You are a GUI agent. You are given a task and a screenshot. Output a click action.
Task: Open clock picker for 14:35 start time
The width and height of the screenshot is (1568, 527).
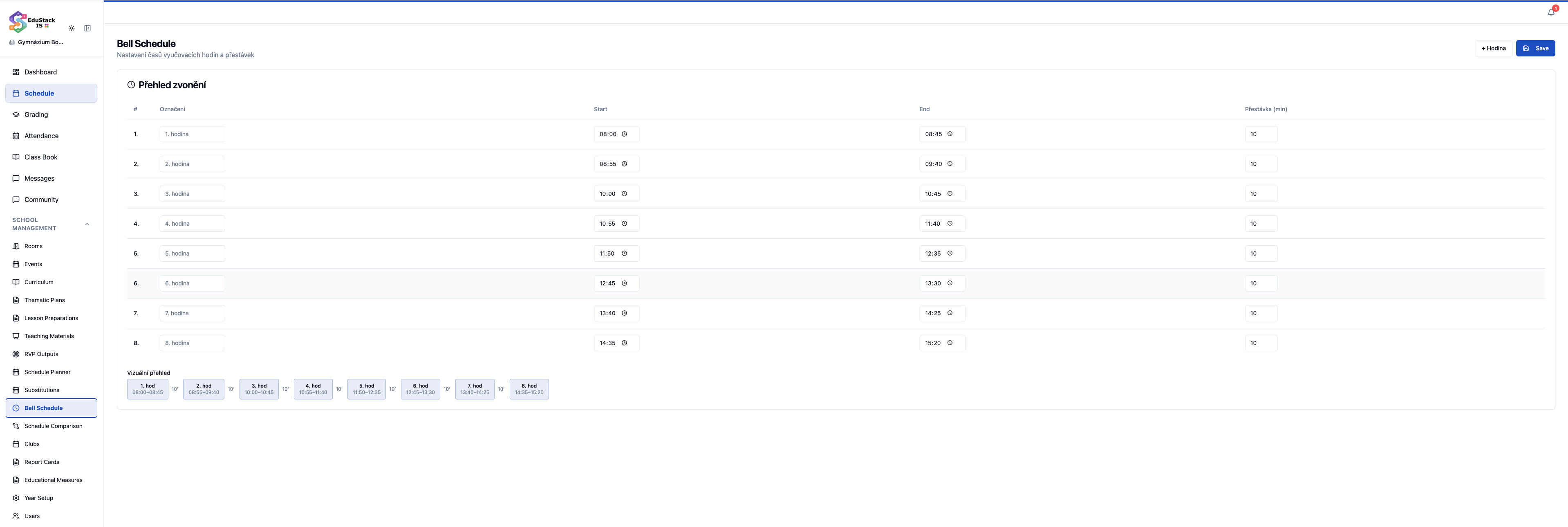pos(624,343)
